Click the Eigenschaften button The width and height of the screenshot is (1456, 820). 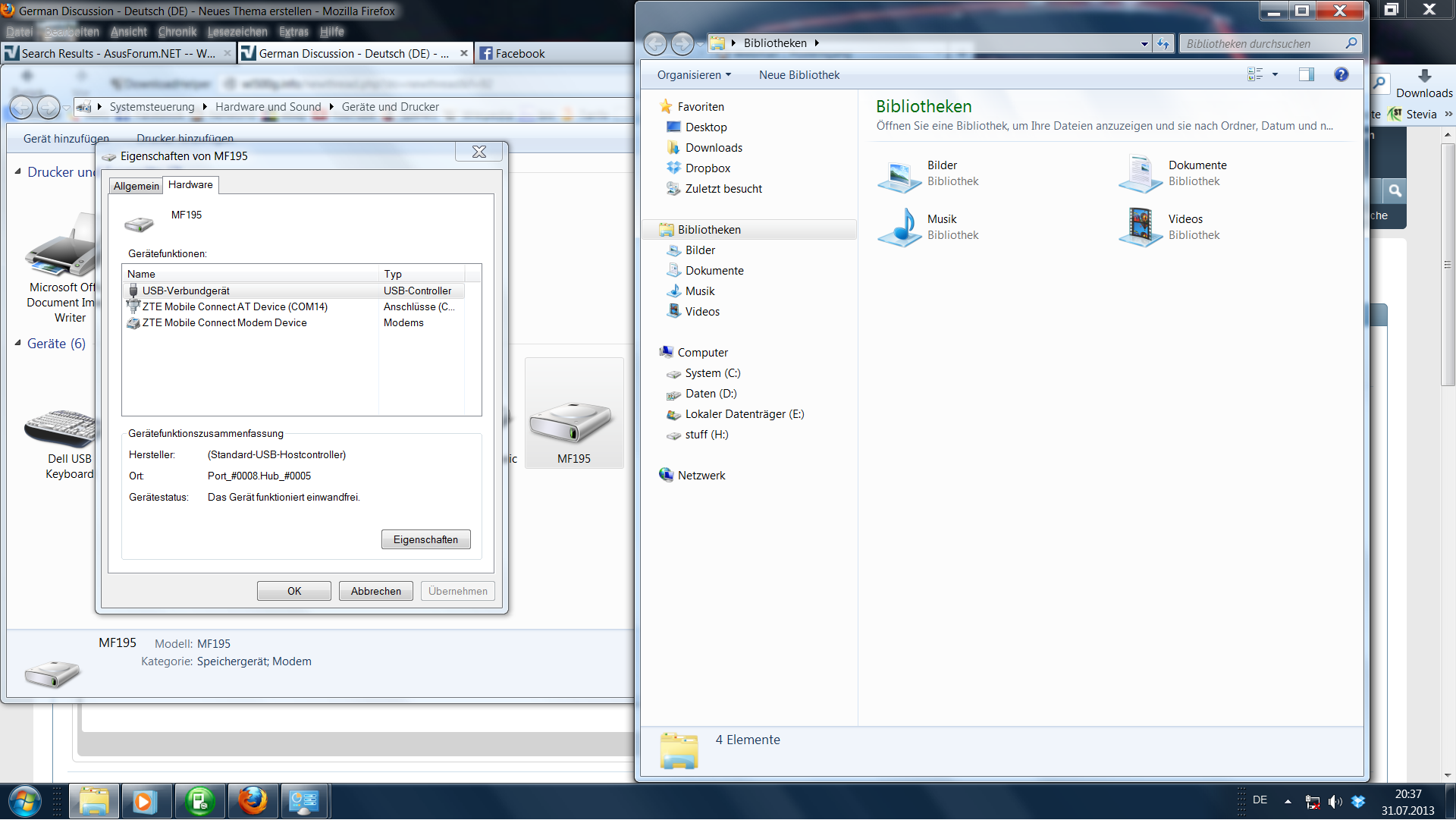point(425,539)
